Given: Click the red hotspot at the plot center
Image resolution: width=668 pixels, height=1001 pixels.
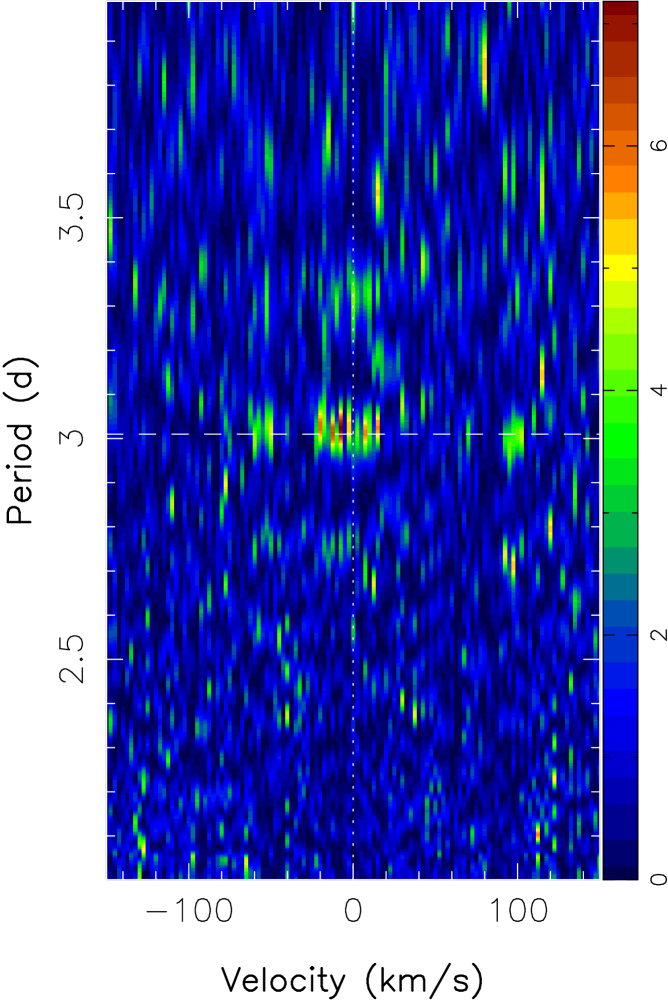Looking at the screenshot, I should 338,428.
